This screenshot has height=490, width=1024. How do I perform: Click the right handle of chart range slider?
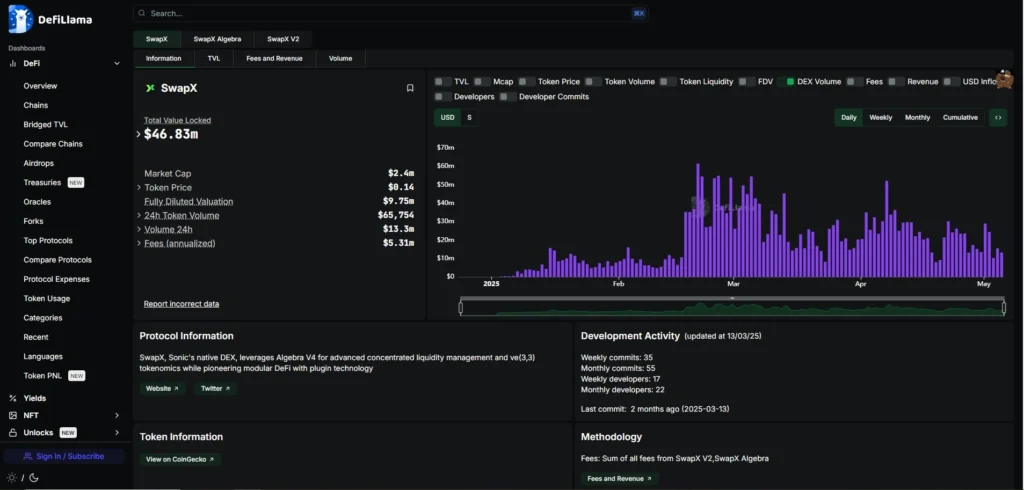(x=1005, y=308)
